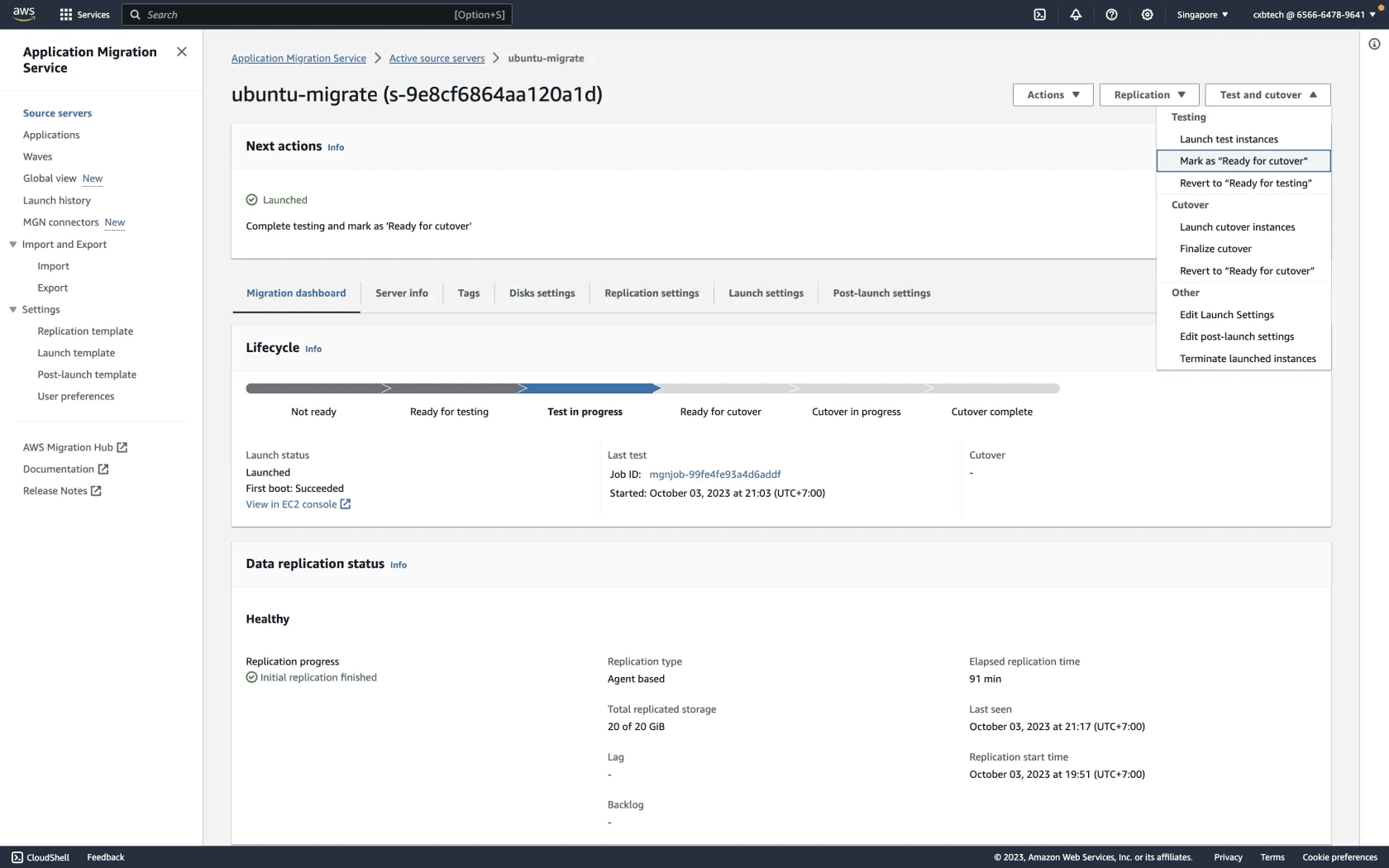The width and height of the screenshot is (1389, 868).
Task: Click external link icon next to AWS Migration Hub
Action: point(122,447)
